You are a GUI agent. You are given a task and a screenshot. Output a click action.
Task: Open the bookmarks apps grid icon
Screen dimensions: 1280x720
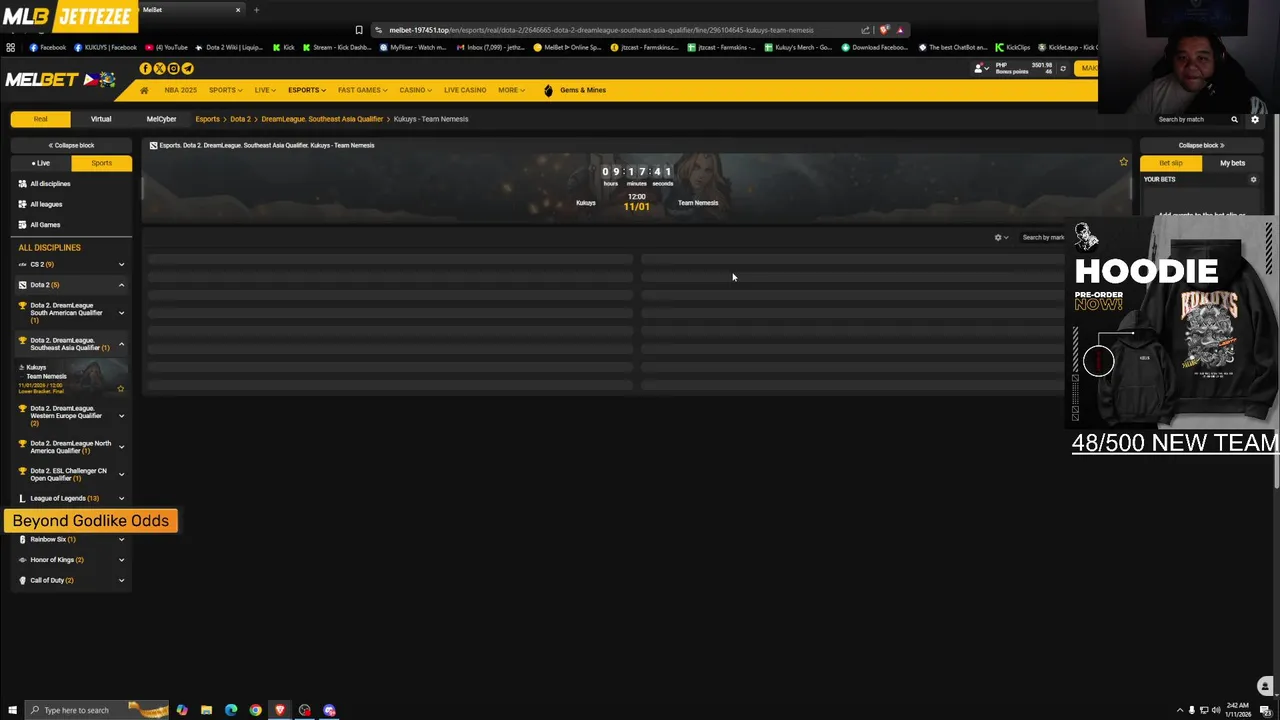(11, 47)
